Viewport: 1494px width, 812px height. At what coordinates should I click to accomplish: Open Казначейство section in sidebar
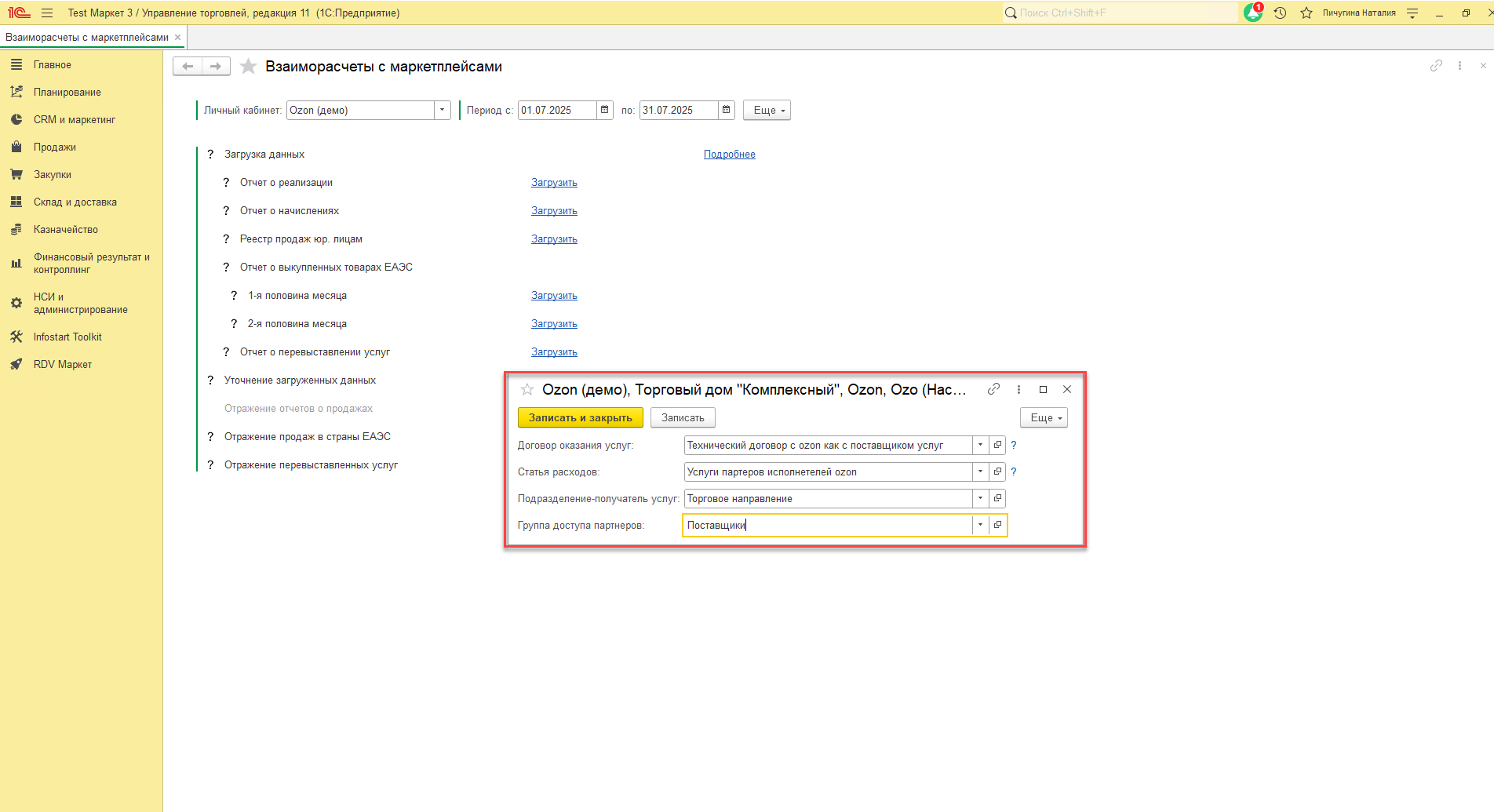(66, 229)
